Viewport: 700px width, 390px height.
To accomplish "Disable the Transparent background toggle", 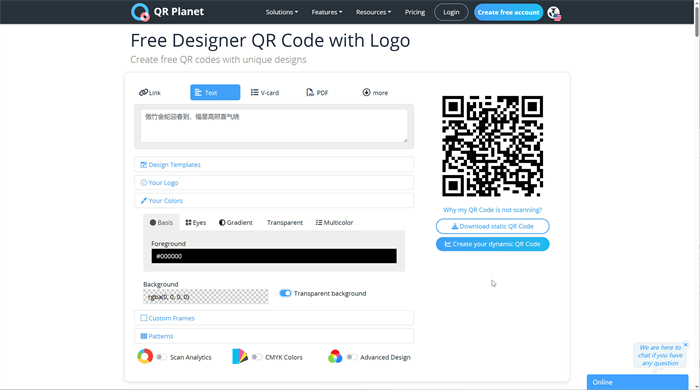I will (x=285, y=293).
